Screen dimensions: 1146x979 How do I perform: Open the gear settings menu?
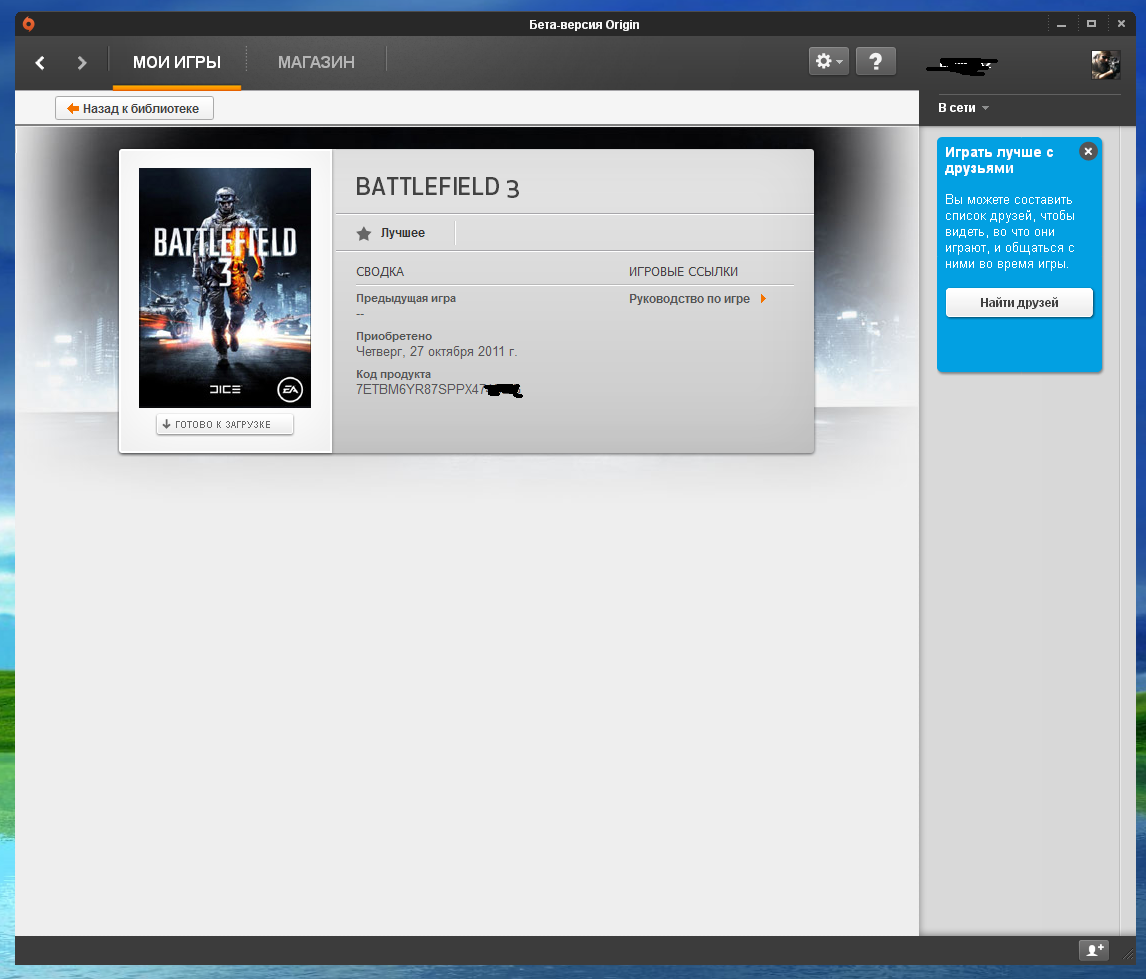828,62
